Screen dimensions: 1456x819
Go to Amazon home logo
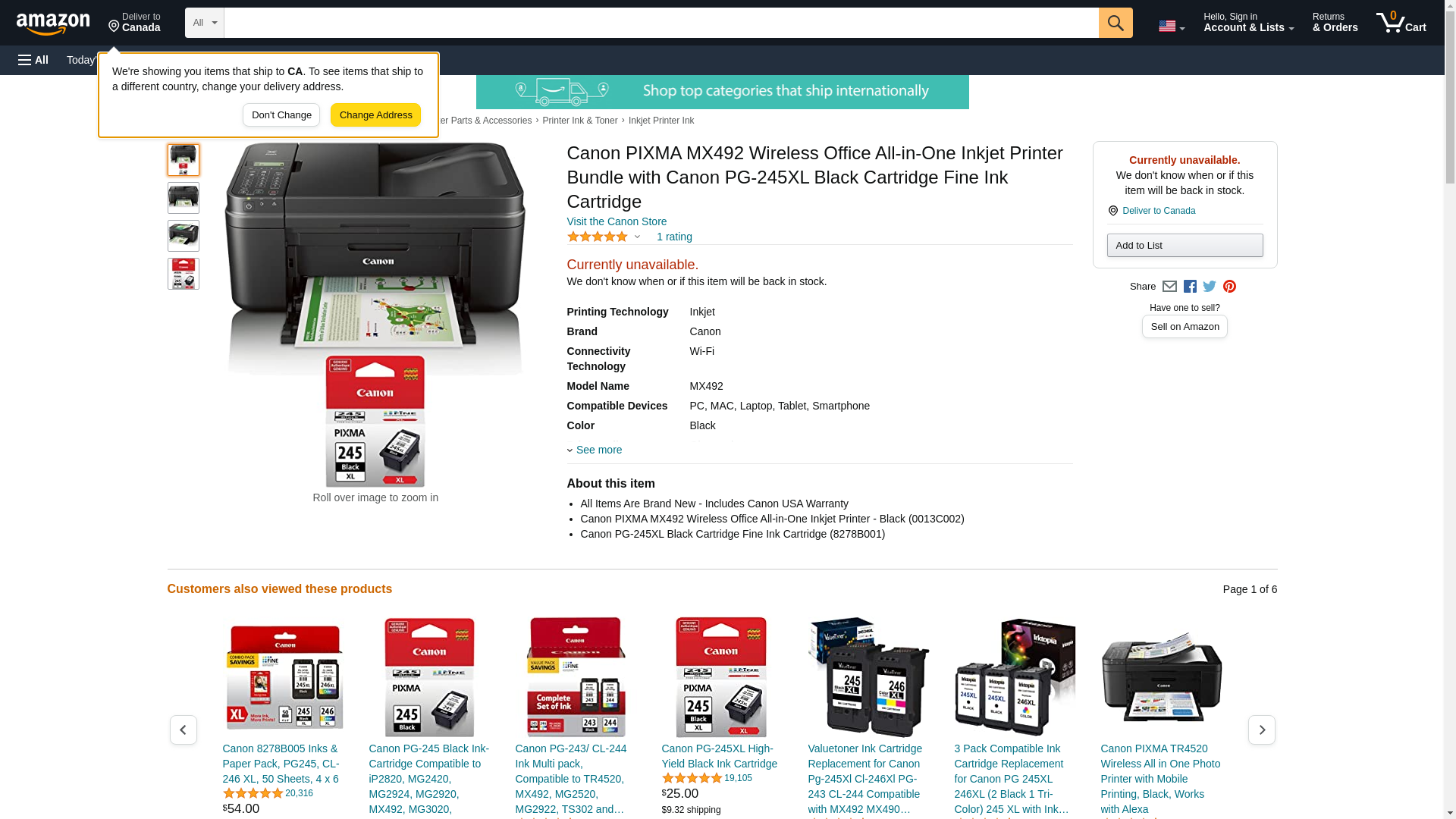(53, 24)
